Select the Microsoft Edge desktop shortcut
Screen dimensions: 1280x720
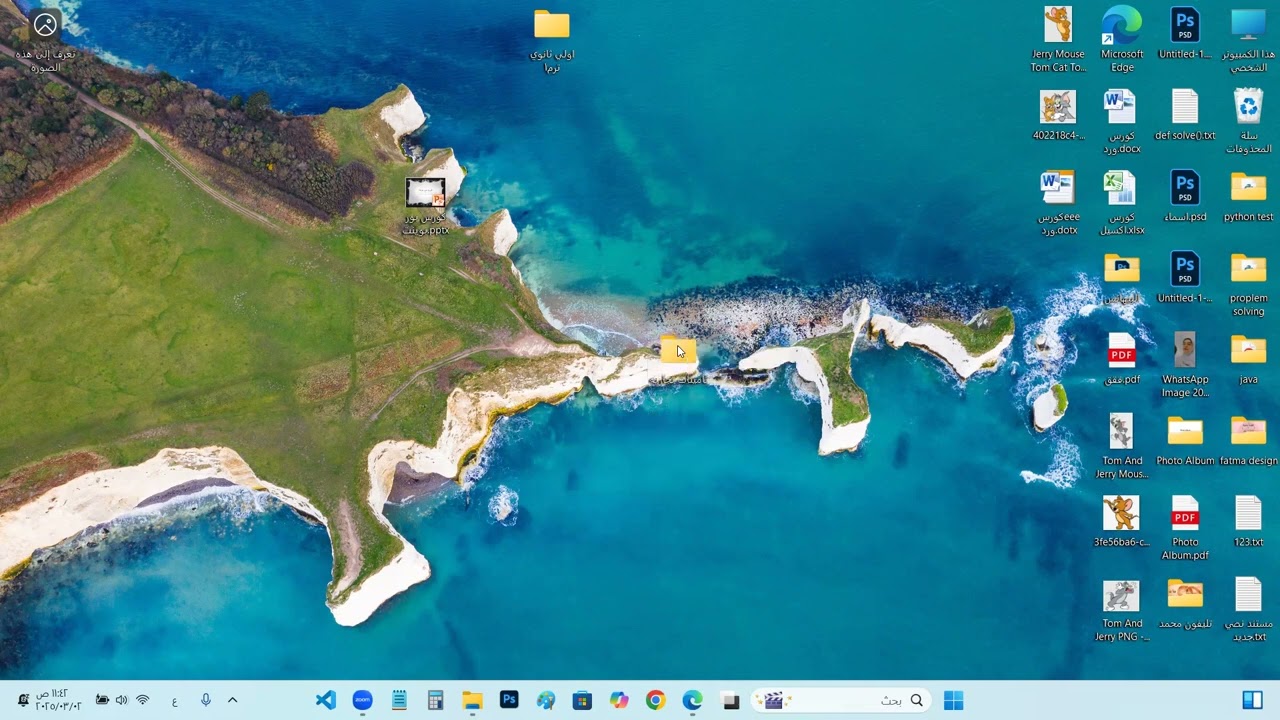pyautogui.click(x=1122, y=40)
